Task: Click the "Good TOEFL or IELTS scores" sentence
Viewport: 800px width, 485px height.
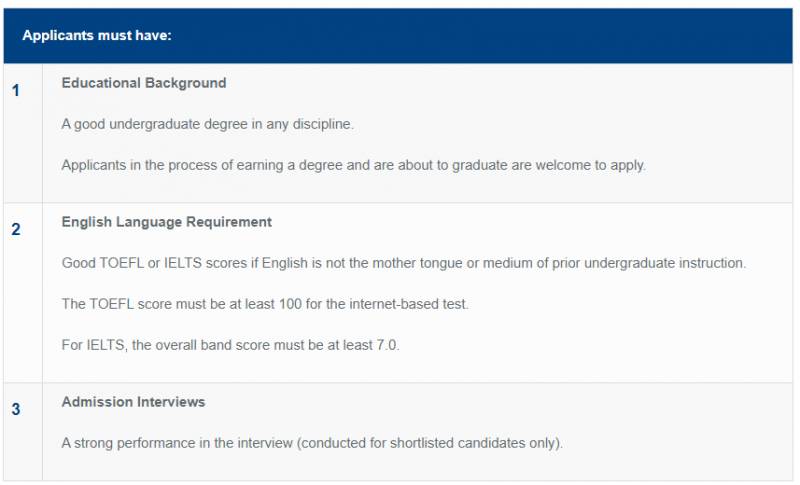Action: [403, 263]
